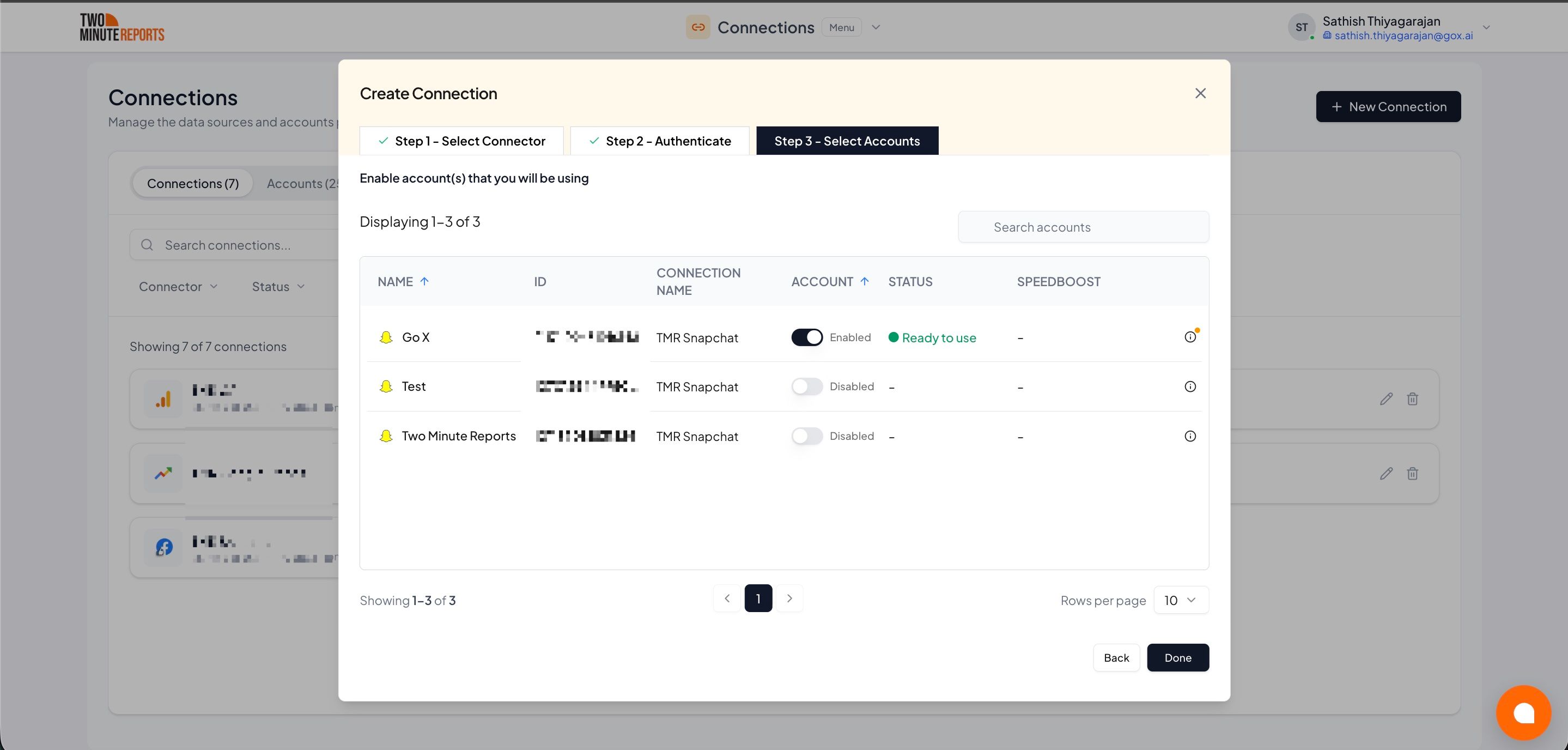Switch to Step 2 - Authenticate tab
This screenshot has height=750, width=1568.
click(660, 141)
